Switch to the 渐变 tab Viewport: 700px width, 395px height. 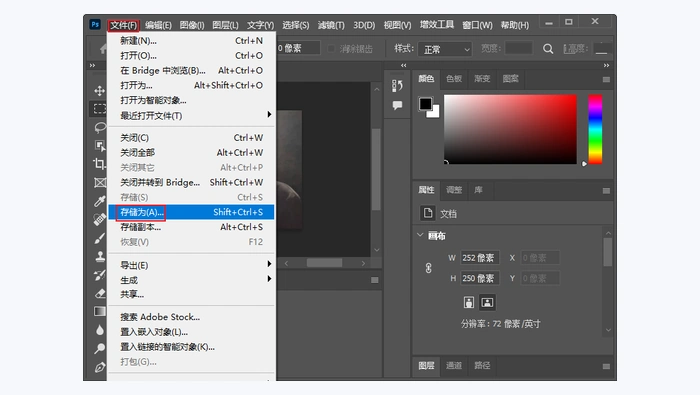(x=482, y=79)
